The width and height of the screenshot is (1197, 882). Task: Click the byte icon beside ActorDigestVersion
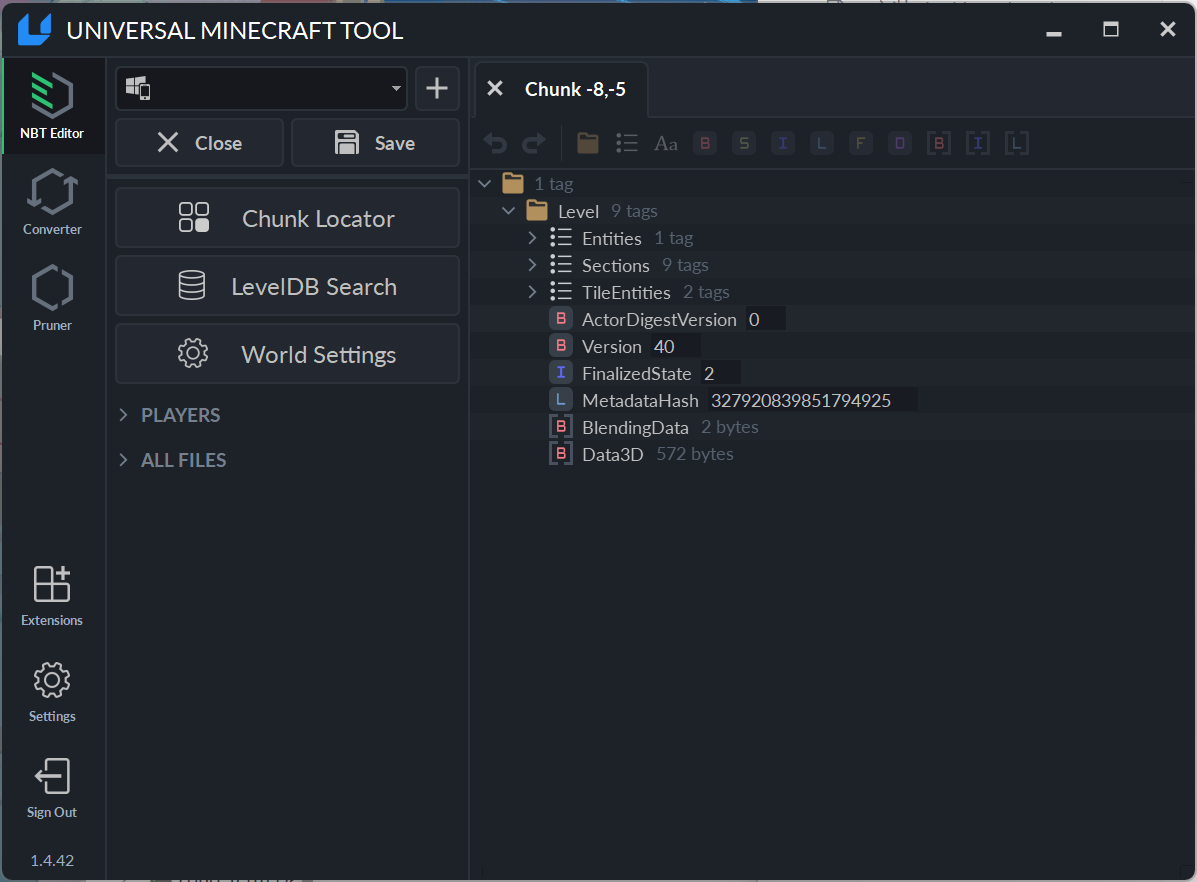point(561,318)
